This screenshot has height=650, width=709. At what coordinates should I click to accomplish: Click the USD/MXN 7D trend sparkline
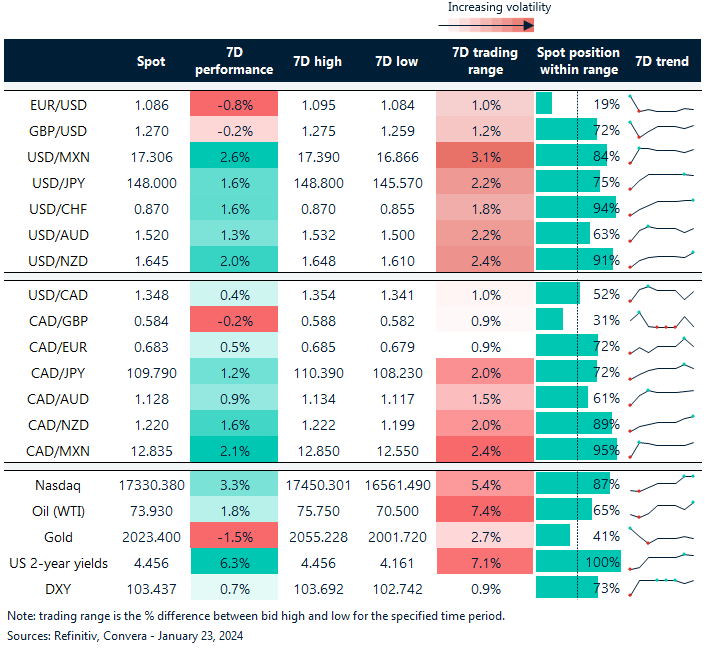click(660, 156)
